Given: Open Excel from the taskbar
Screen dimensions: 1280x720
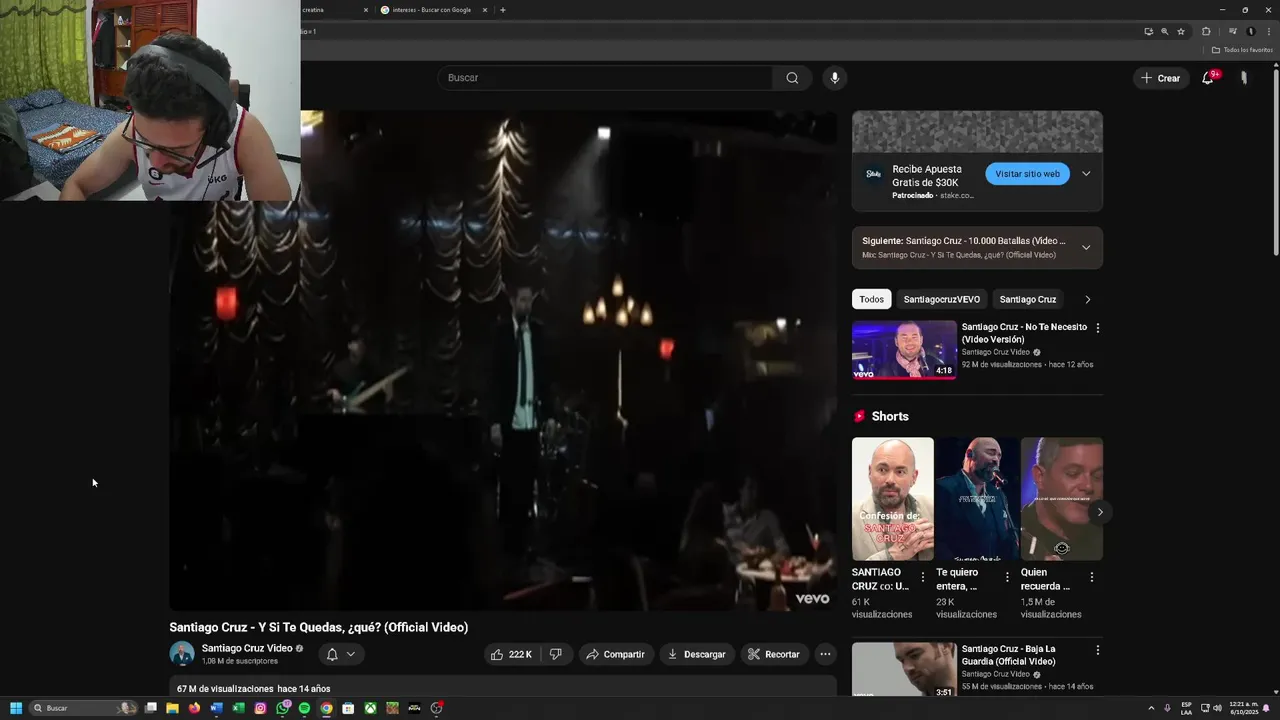Looking at the screenshot, I should (x=238, y=708).
